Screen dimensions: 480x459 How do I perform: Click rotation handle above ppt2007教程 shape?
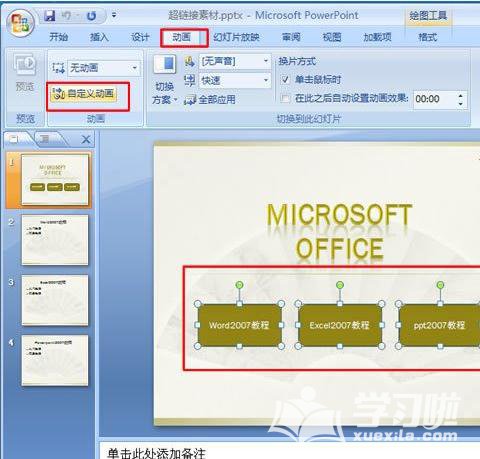click(440, 285)
